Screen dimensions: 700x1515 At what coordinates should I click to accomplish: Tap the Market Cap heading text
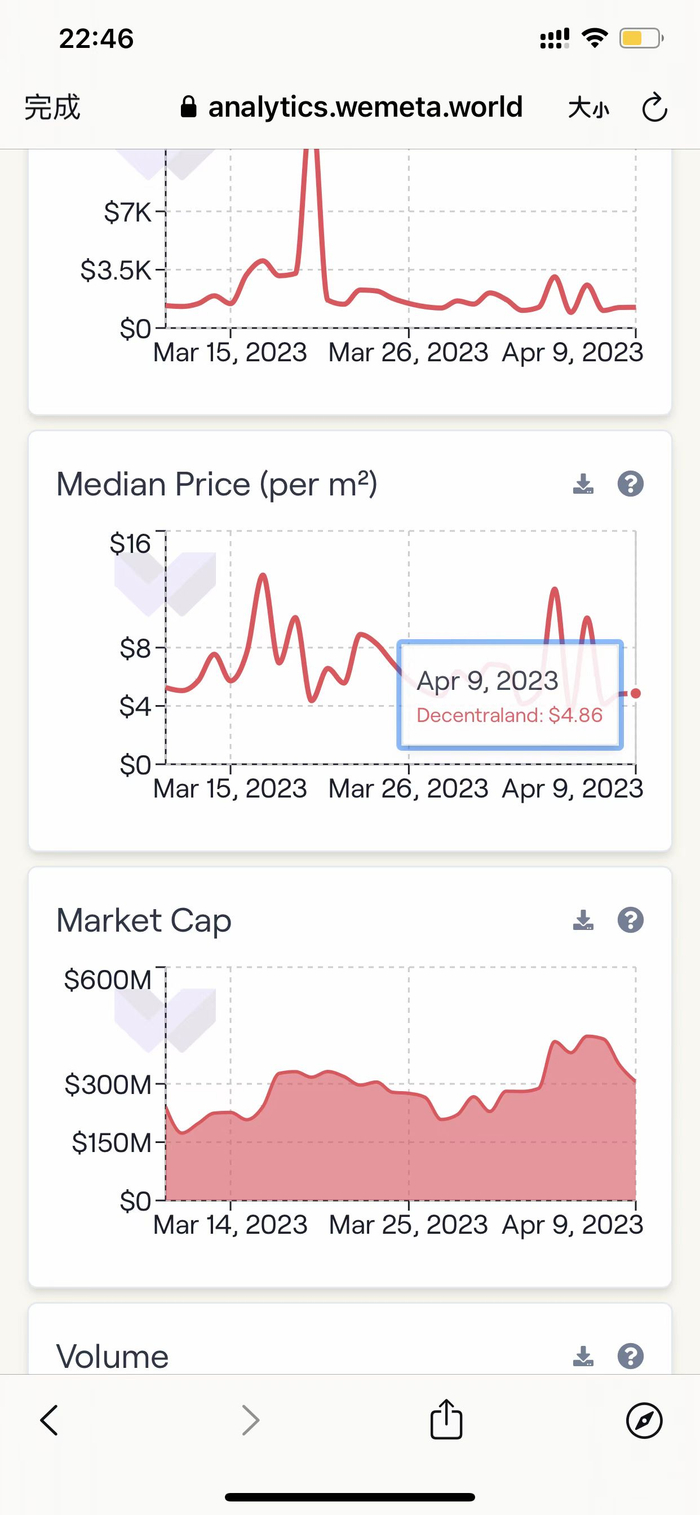coord(144,920)
